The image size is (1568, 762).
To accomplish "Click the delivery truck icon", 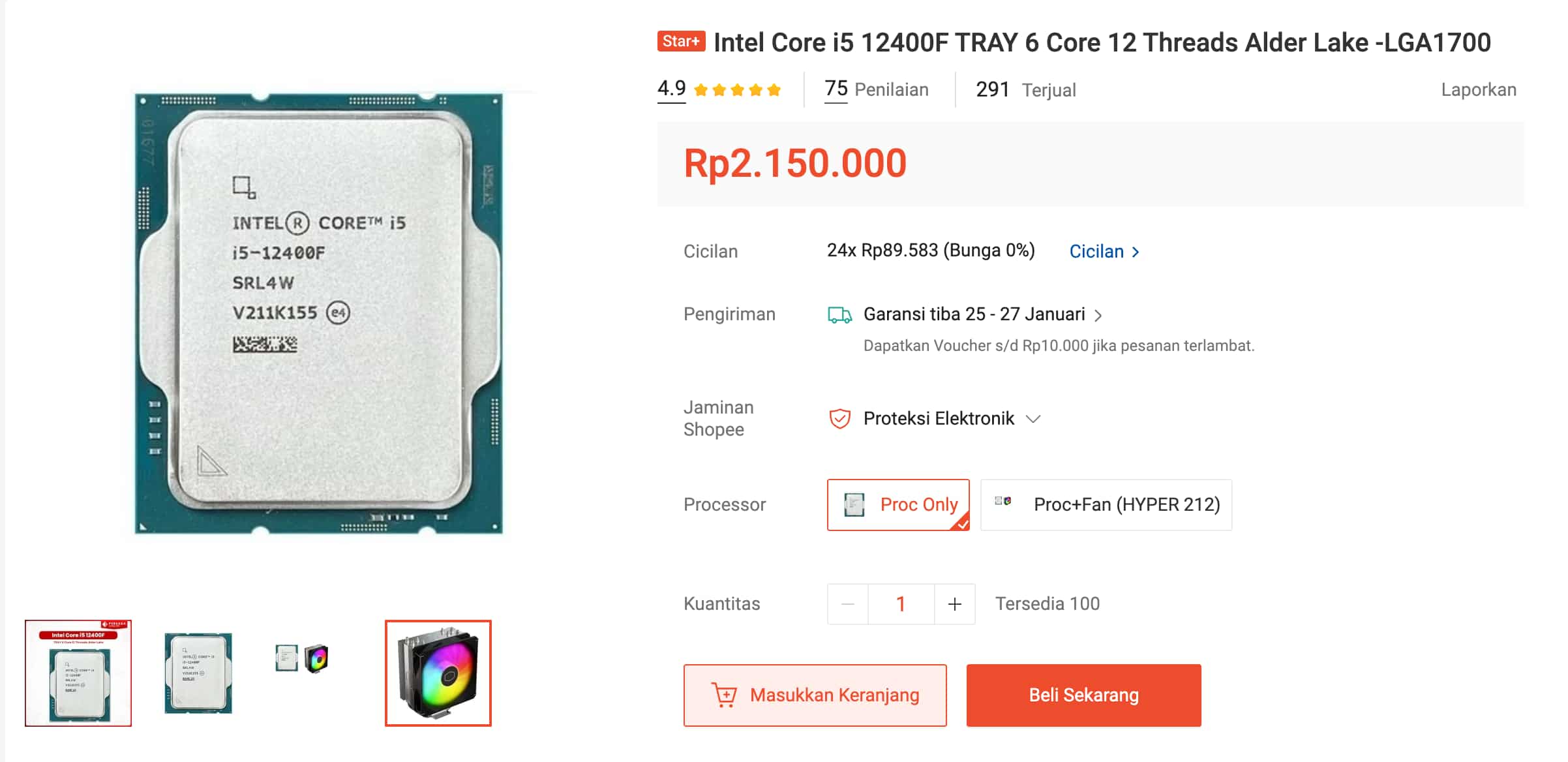I will [x=839, y=315].
